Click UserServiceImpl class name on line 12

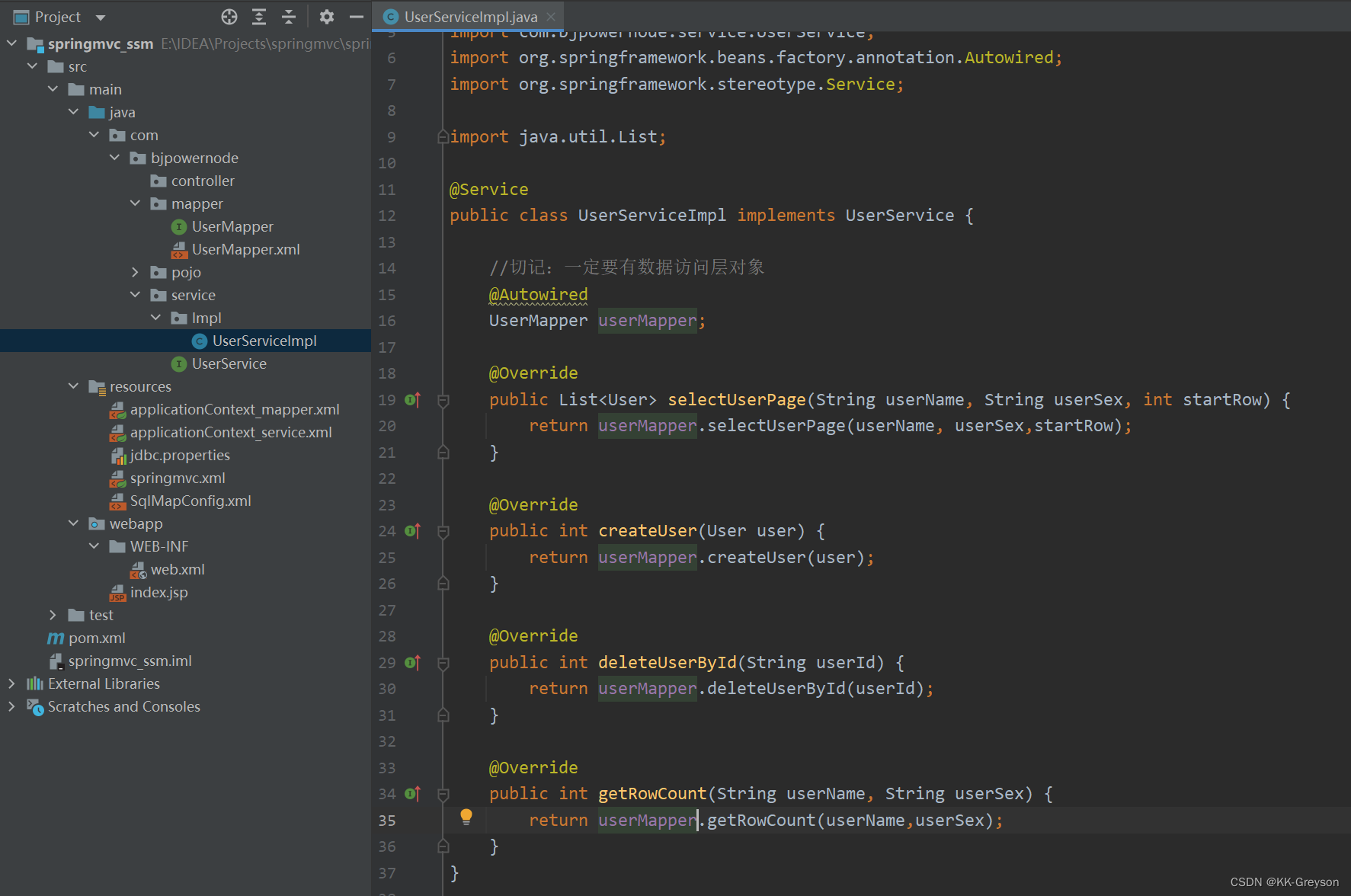pyautogui.click(x=652, y=216)
